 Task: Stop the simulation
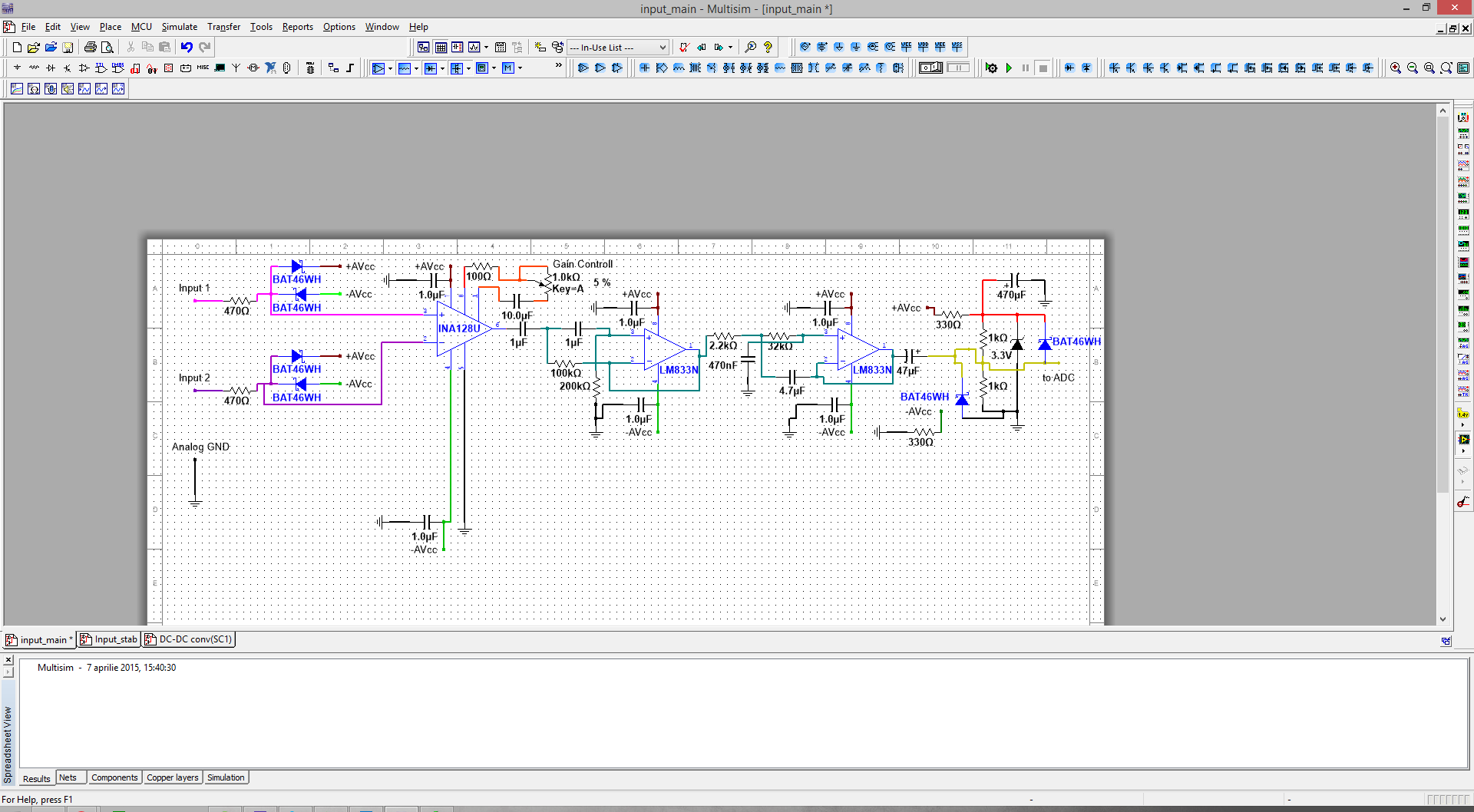(x=1043, y=68)
